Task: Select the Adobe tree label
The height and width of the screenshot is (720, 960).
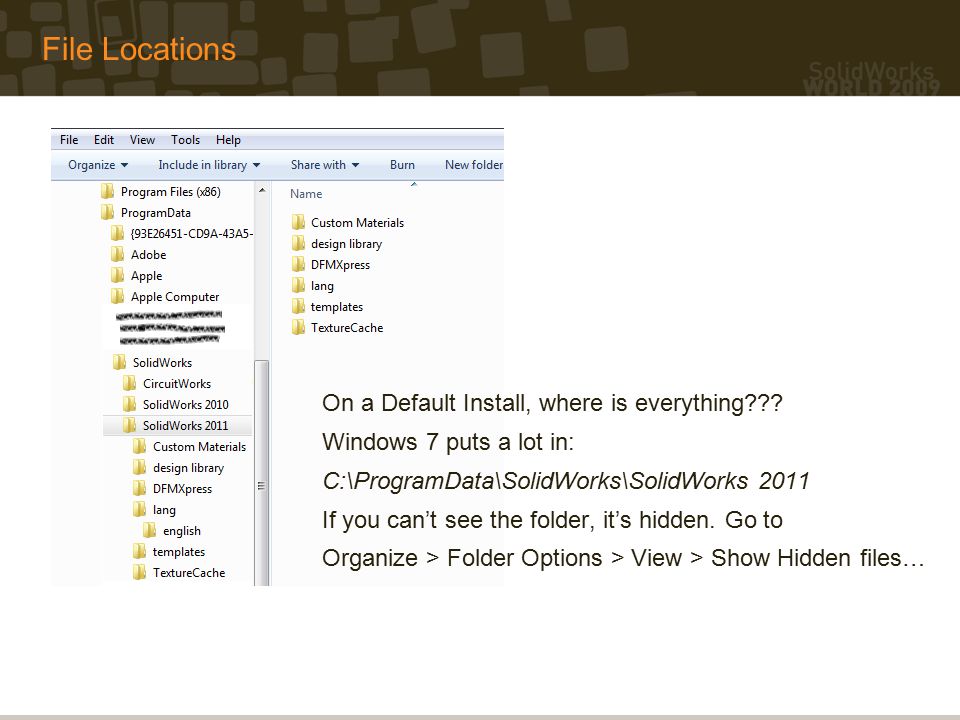Action: [x=148, y=255]
